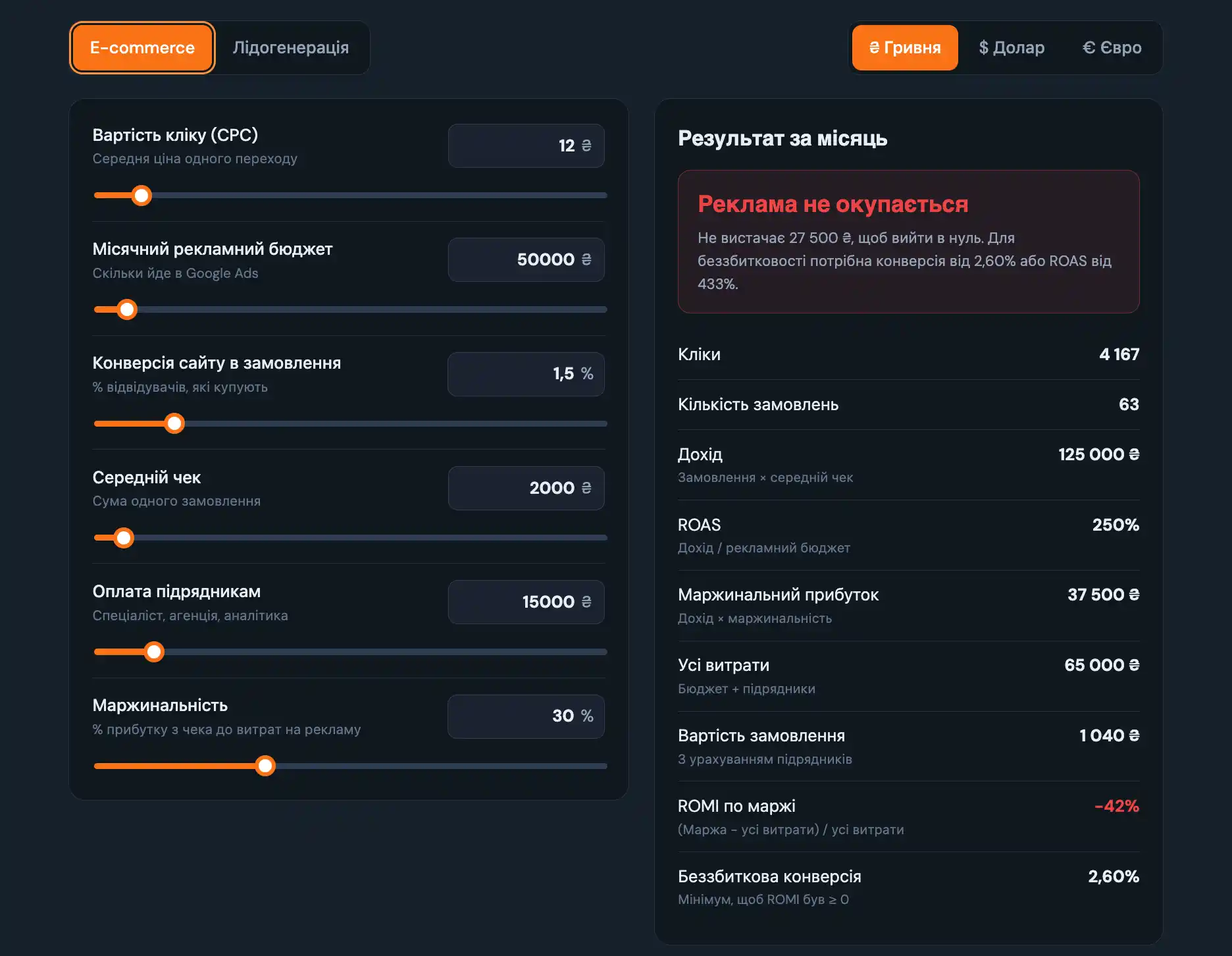This screenshot has height=956, width=1232.
Task: Click the ROMI по маржі value −42%
Action: pos(1116,806)
